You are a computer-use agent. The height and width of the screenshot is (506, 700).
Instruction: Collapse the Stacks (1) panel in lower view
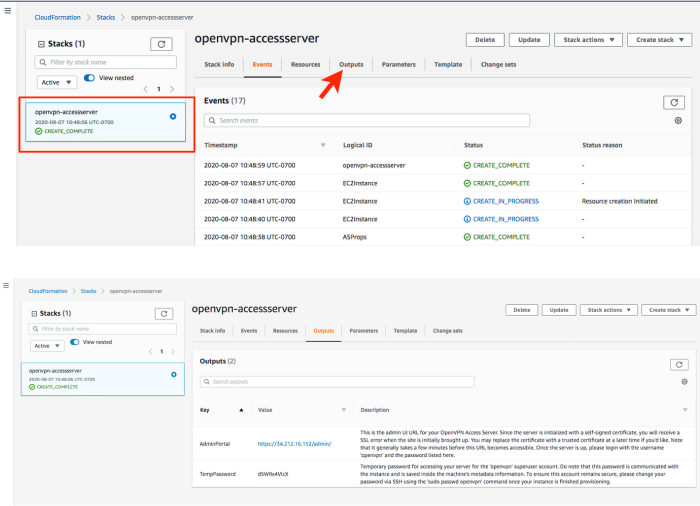tap(34, 314)
